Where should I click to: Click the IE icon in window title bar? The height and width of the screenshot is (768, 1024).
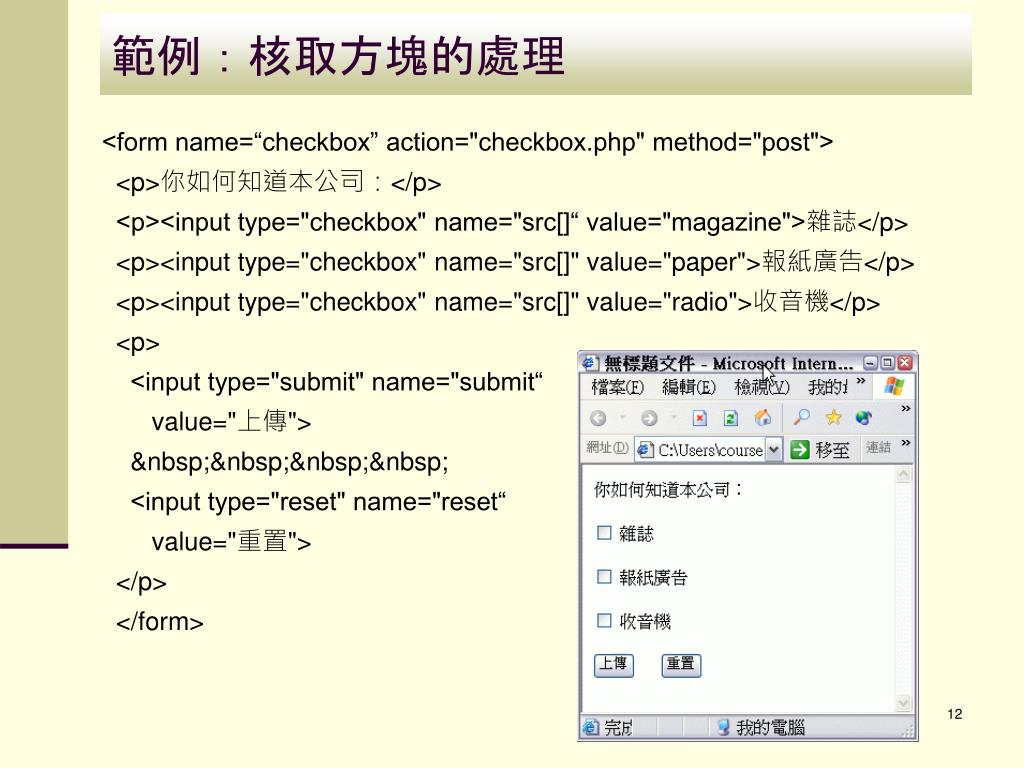(590, 362)
